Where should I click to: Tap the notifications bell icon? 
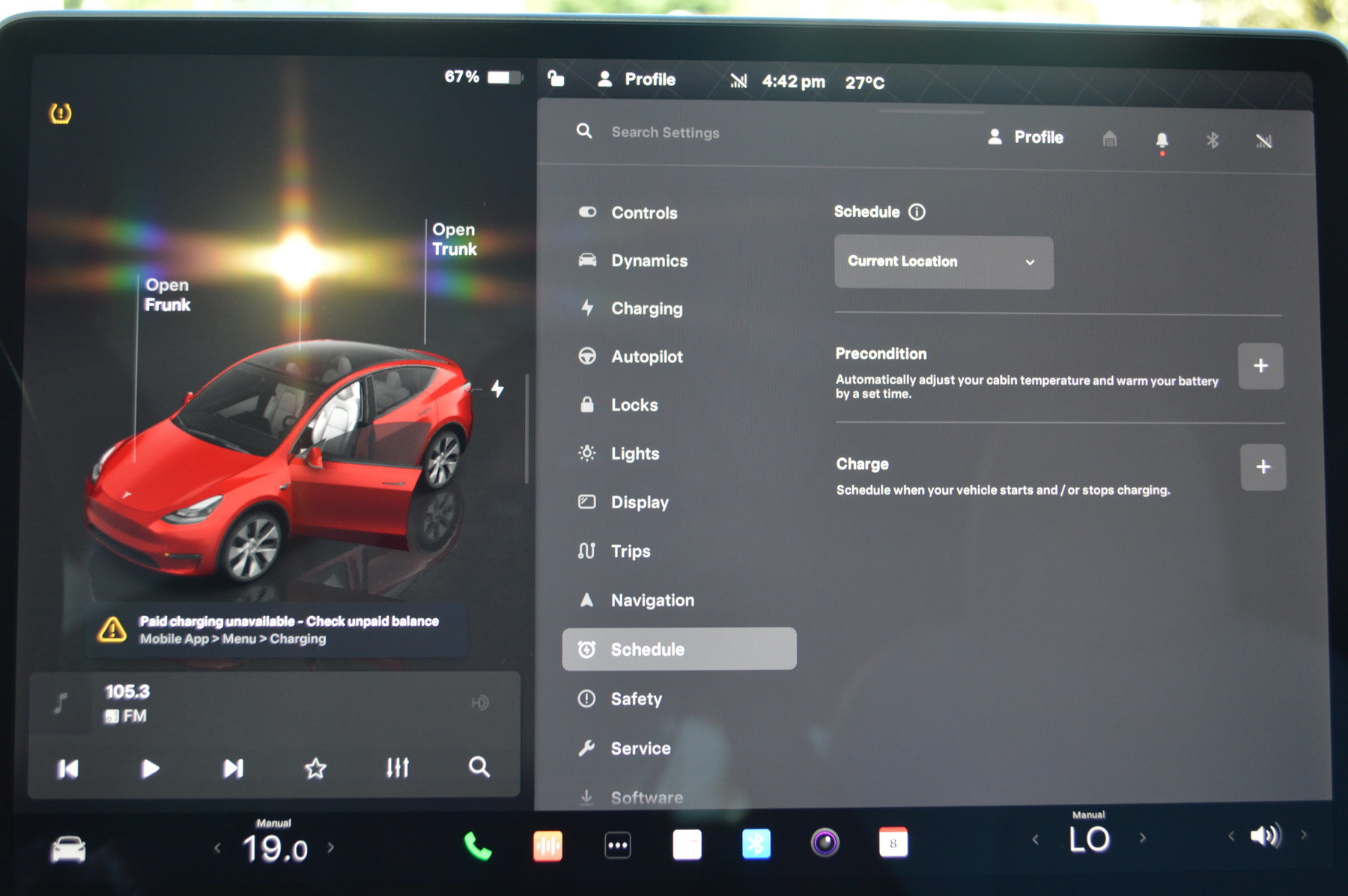(1162, 140)
